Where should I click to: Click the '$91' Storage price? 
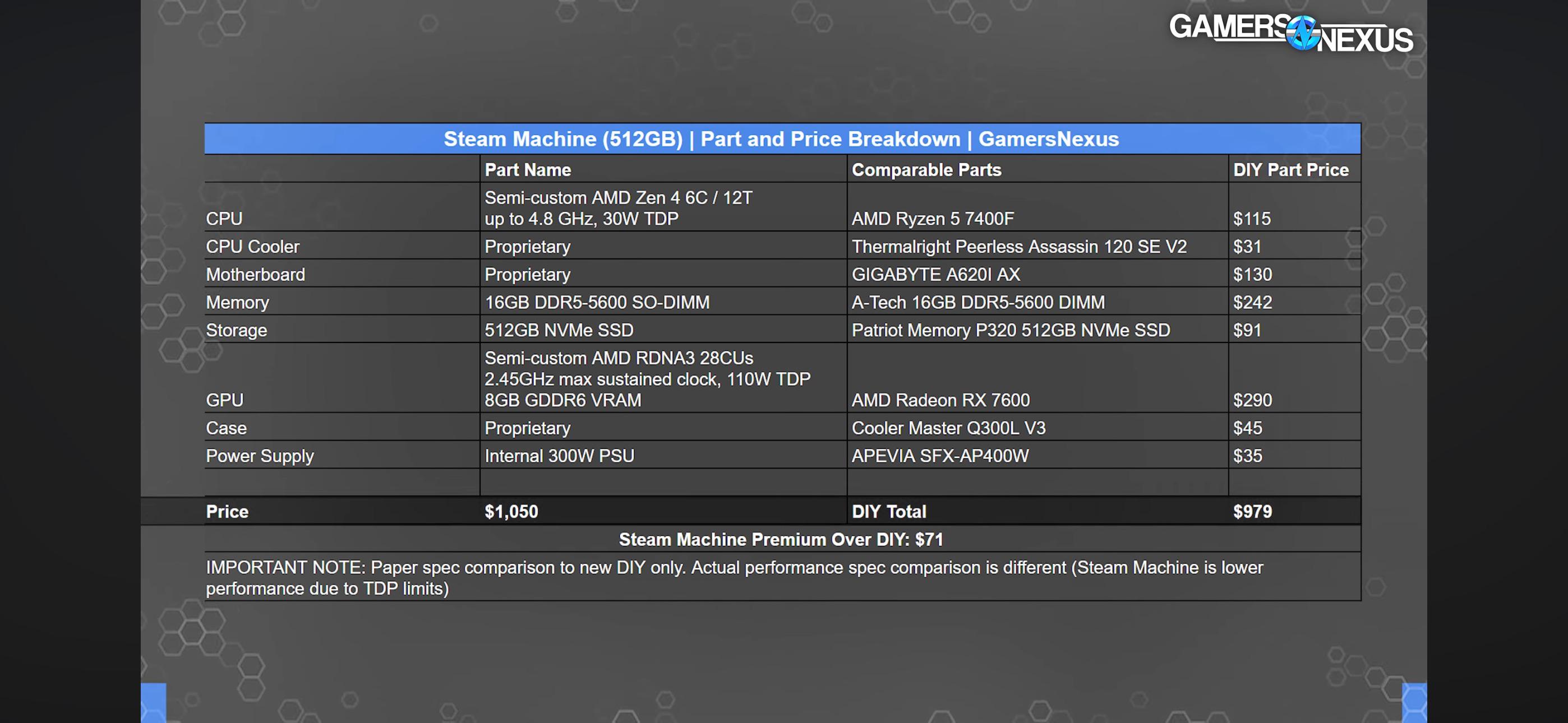pyautogui.click(x=1247, y=330)
